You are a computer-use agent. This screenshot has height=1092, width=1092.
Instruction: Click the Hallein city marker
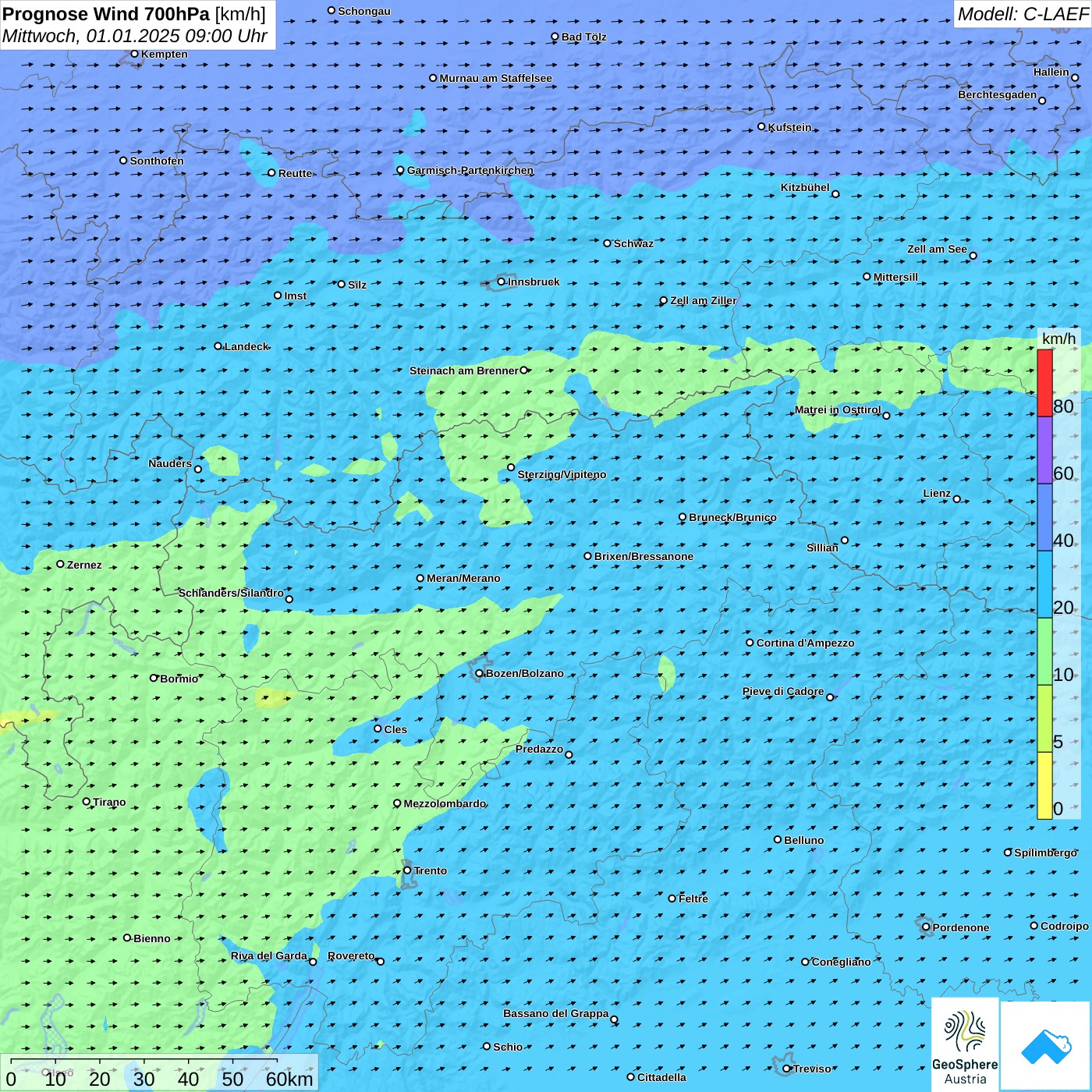tap(1075, 78)
